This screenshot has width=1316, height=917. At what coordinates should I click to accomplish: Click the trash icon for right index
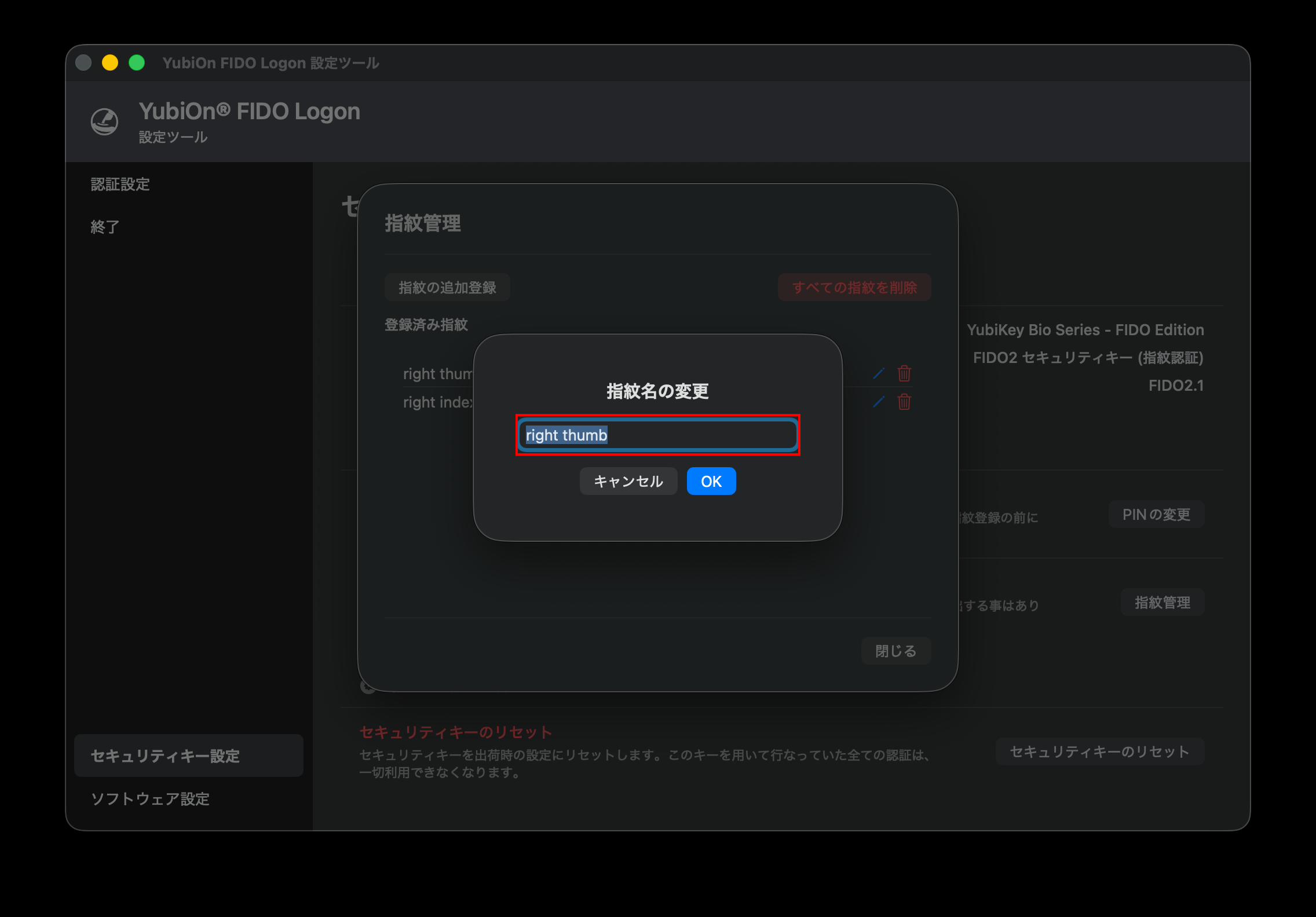coord(904,402)
